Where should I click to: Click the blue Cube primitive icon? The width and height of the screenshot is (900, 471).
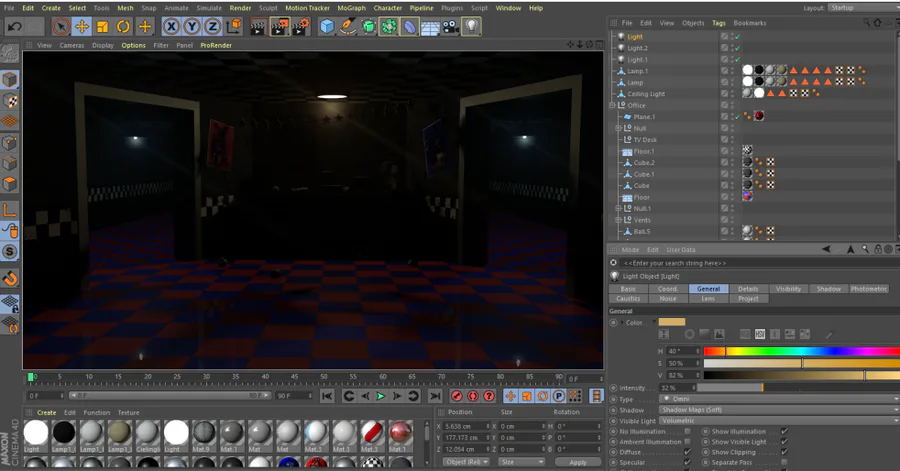tap(327, 26)
